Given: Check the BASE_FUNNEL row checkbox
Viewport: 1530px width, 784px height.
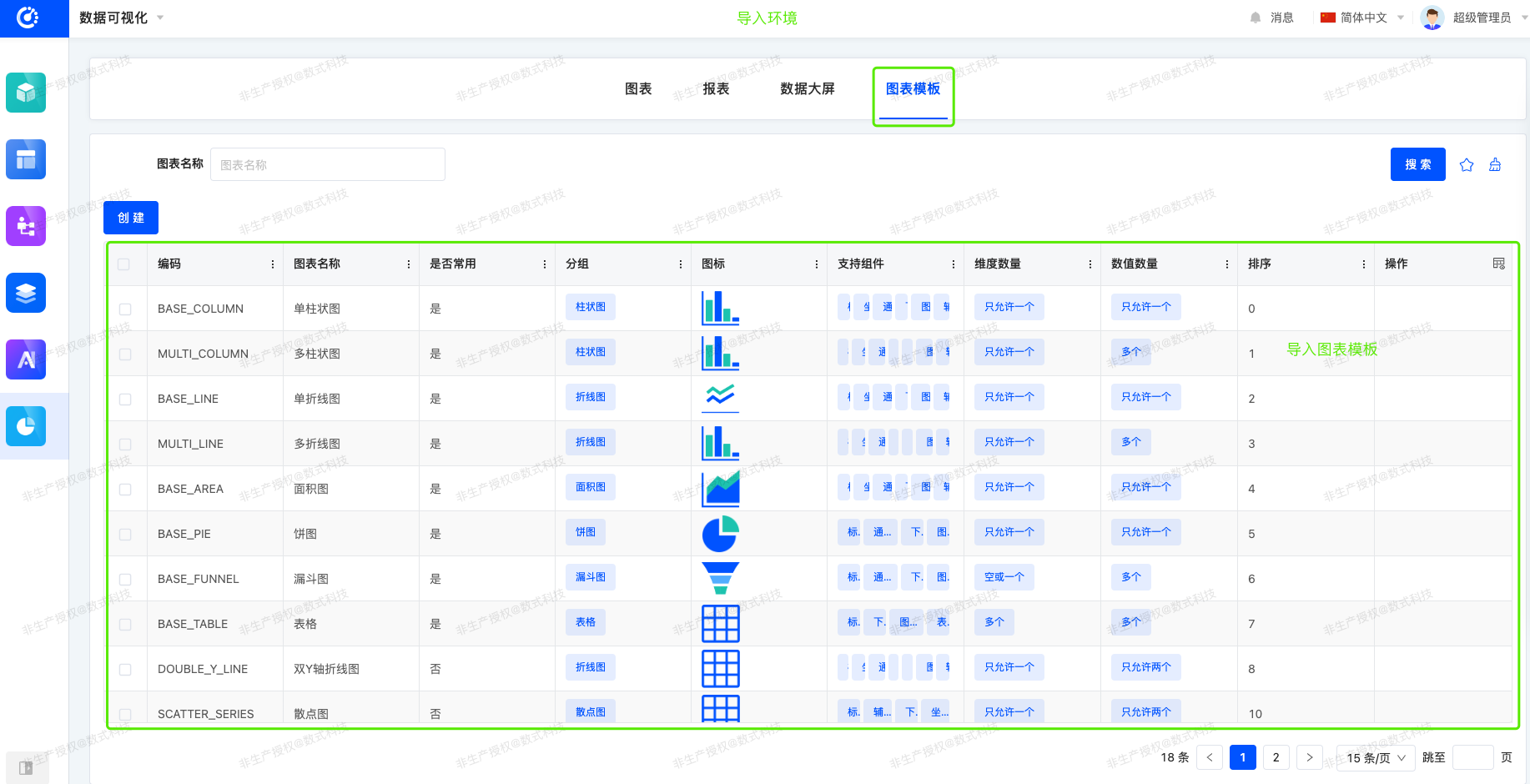Looking at the screenshot, I should [125, 579].
